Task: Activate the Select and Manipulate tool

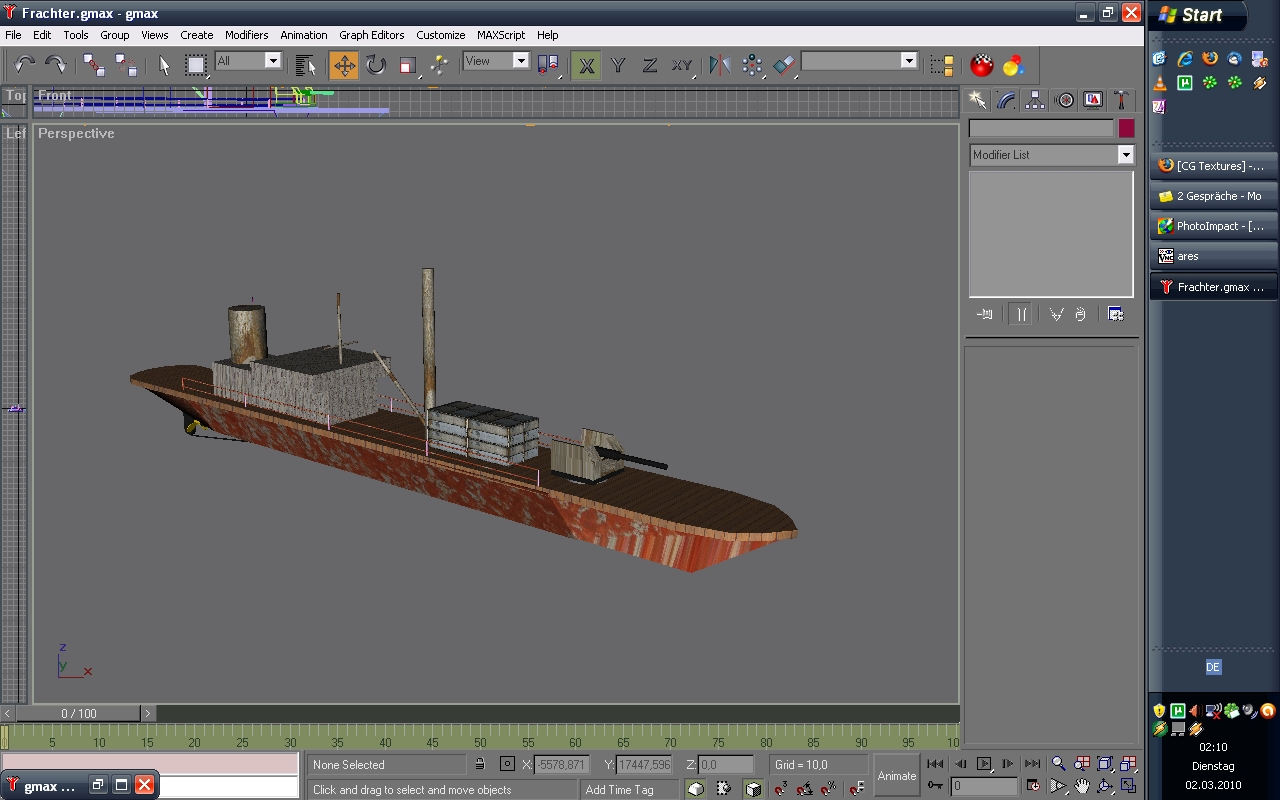Action: (x=439, y=66)
